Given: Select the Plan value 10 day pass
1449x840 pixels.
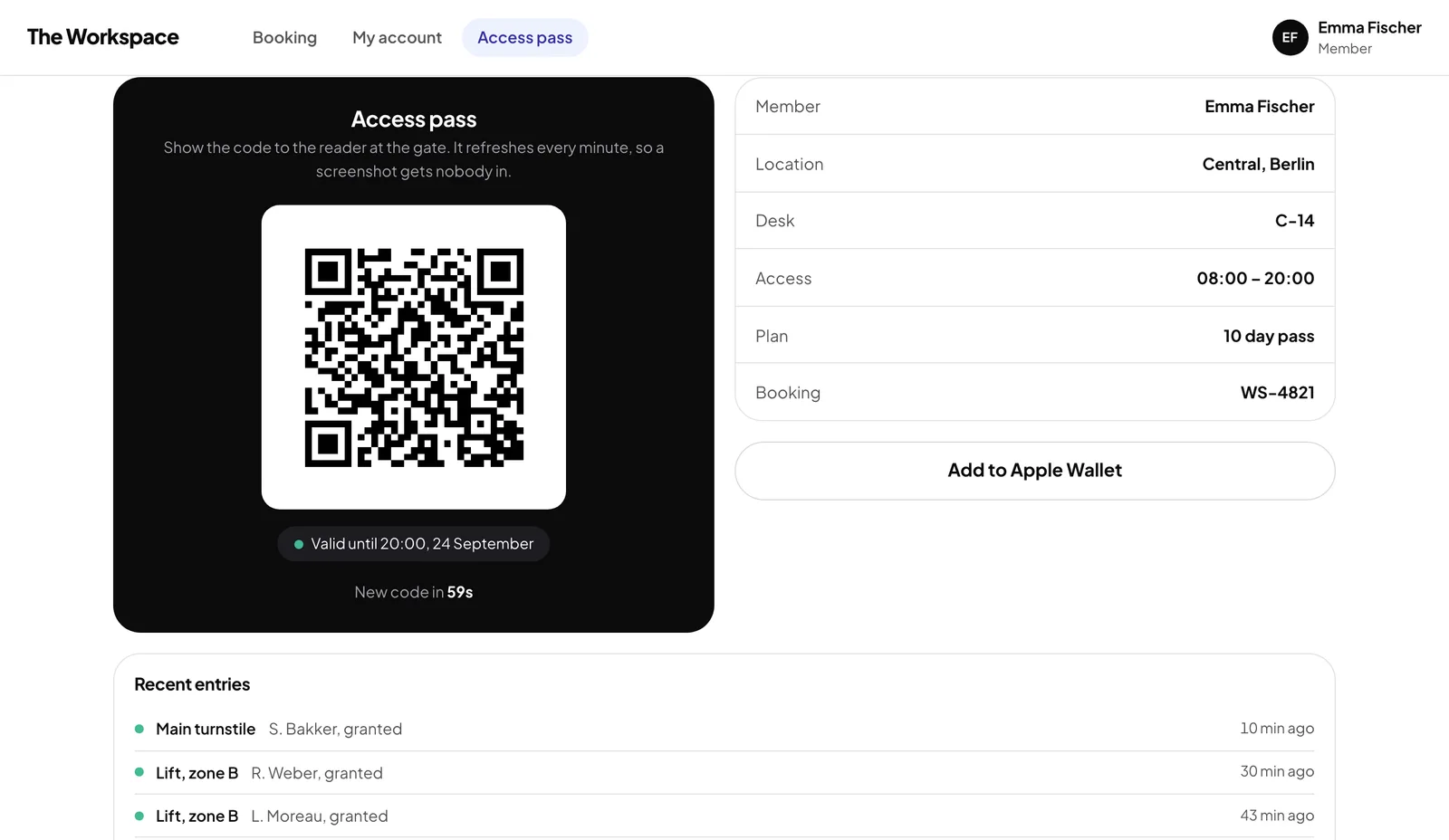Looking at the screenshot, I should 1269,336.
